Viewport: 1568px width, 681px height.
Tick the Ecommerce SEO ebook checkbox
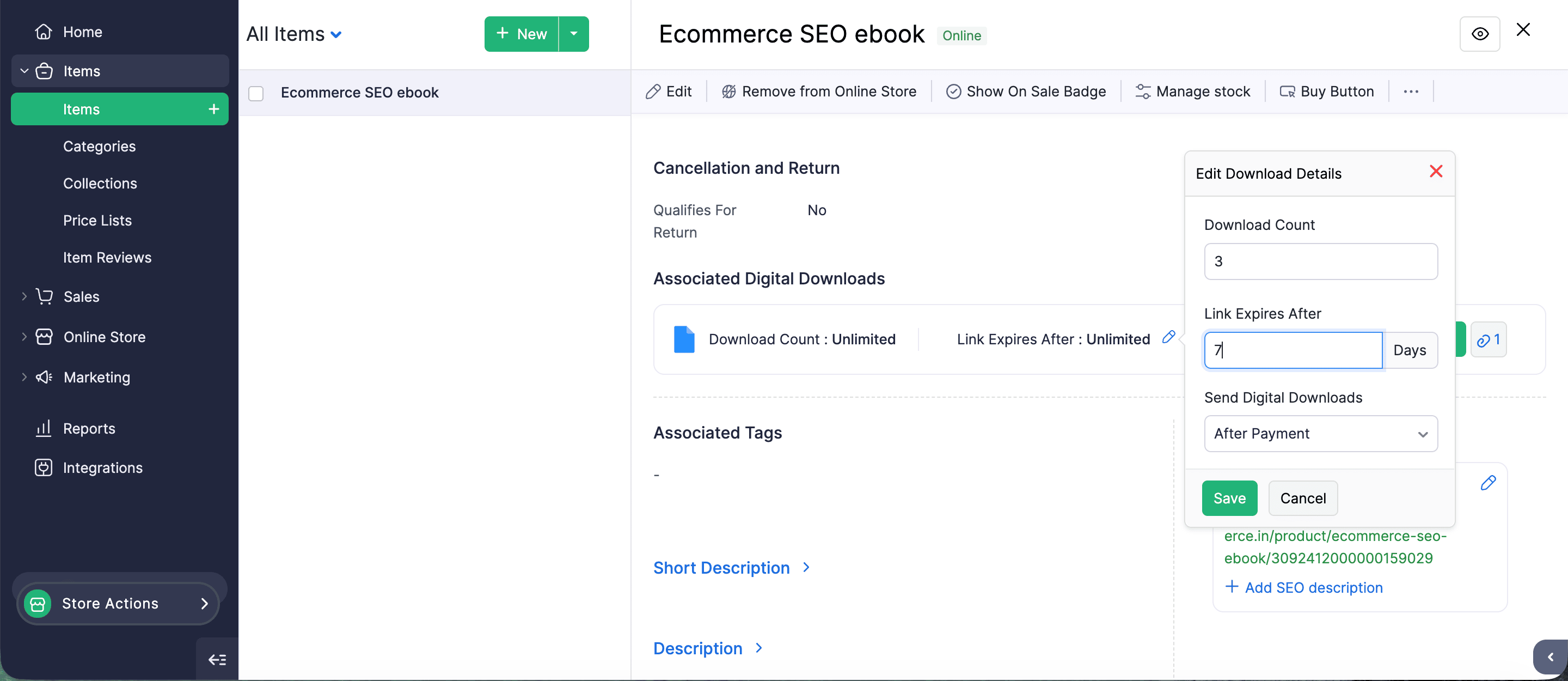click(256, 93)
